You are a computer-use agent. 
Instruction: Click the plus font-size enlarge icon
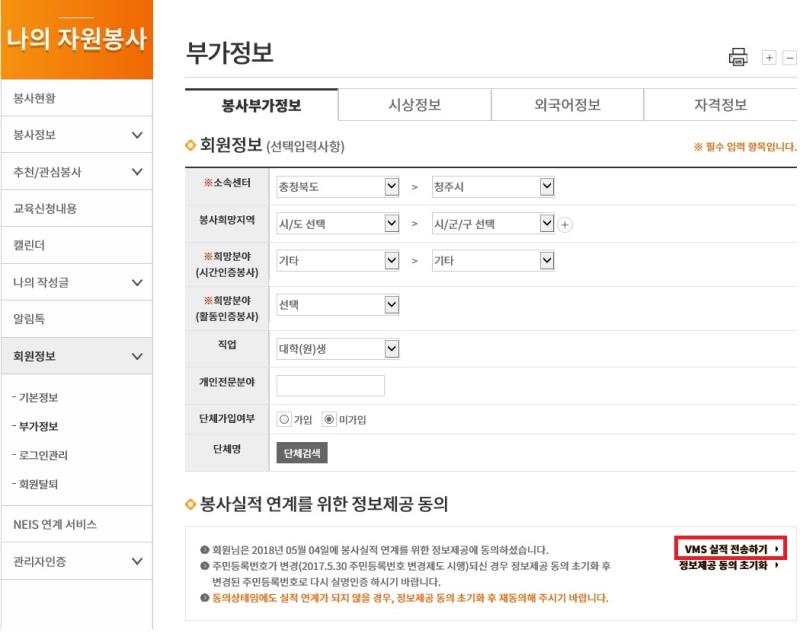(769, 58)
